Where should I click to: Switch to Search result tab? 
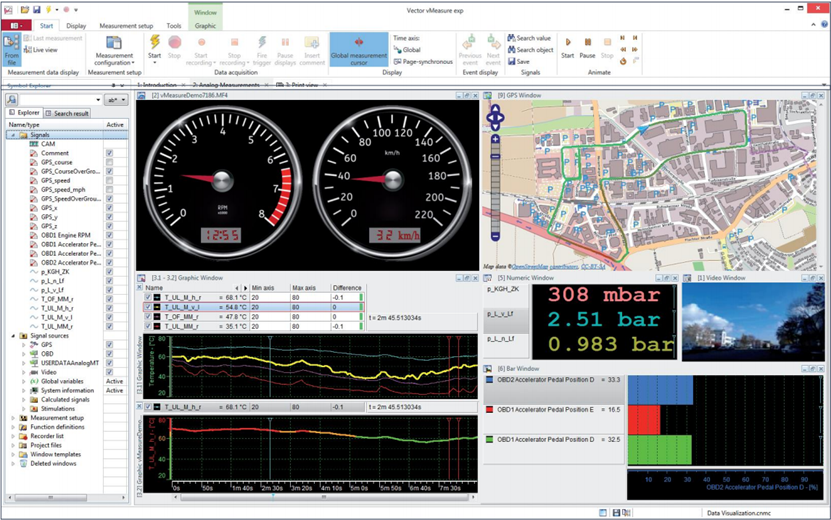67,113
